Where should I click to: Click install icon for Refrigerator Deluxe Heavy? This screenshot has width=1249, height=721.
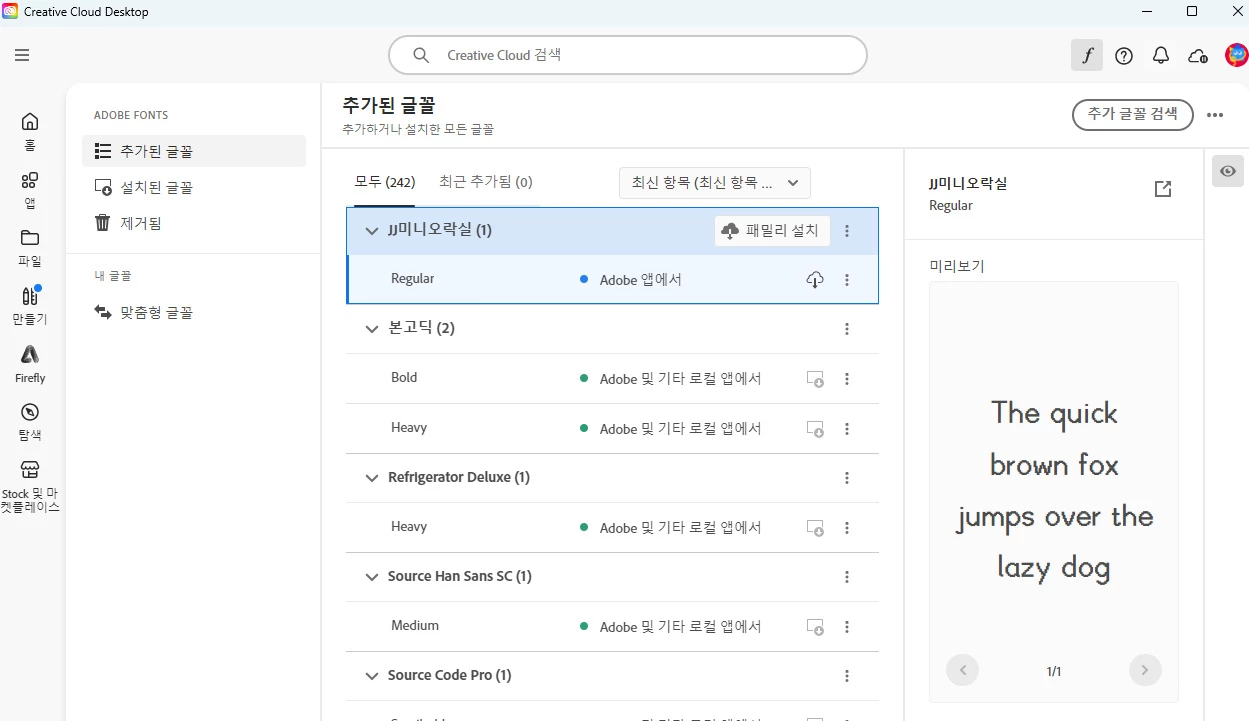(815, 528)
